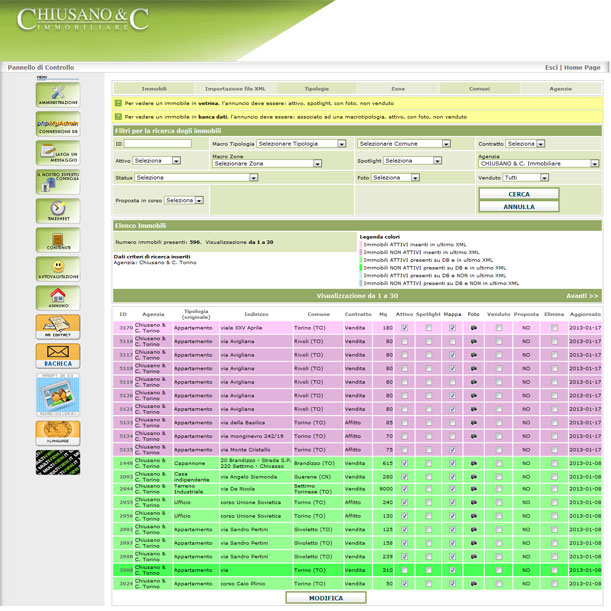The image size is (611, 611).
Task: Toggle Mappa checkbox for ID 3117
Action: 452,355
